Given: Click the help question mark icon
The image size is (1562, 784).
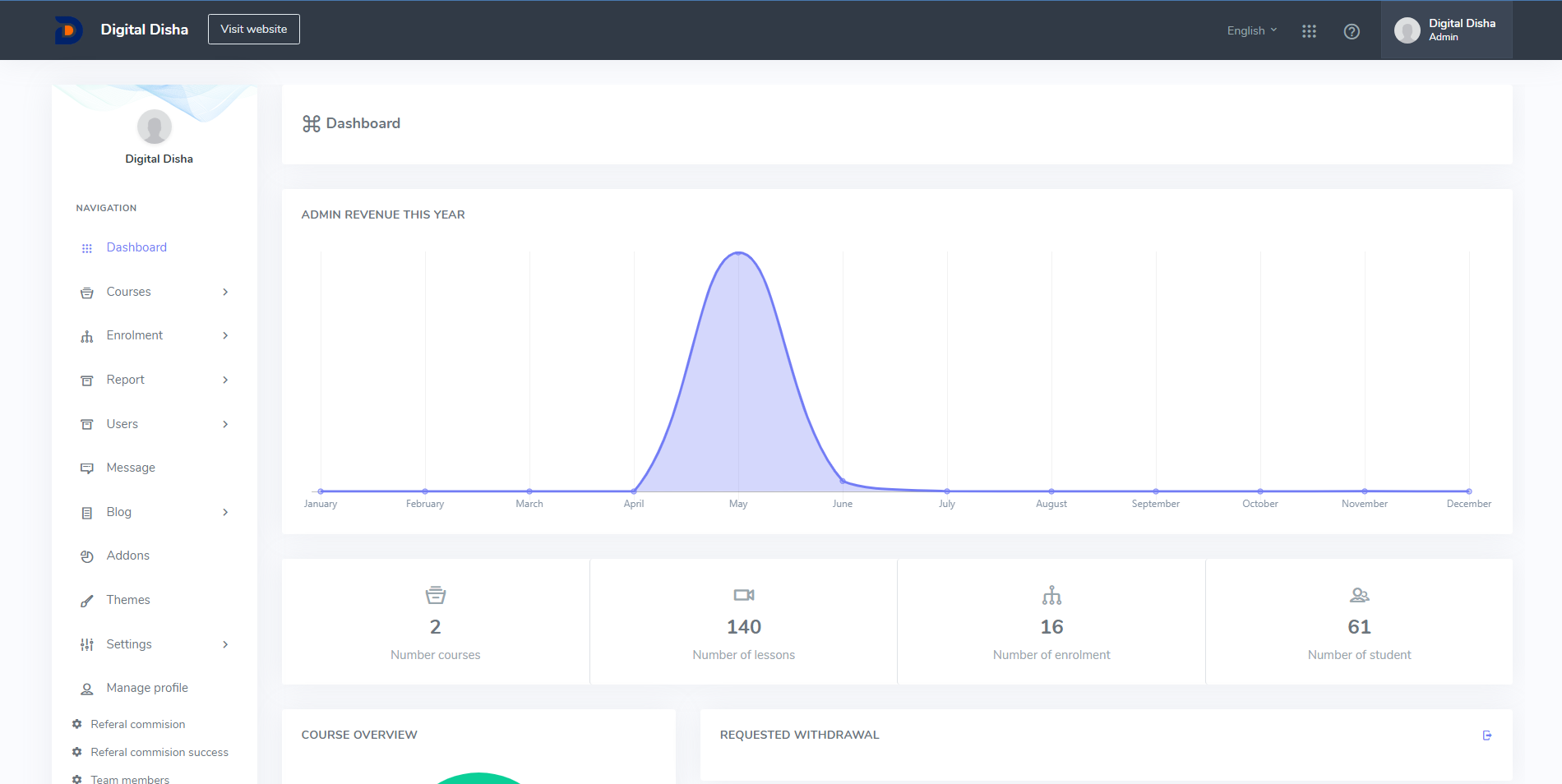Looking at the screenshot, I should [1352, 31].
